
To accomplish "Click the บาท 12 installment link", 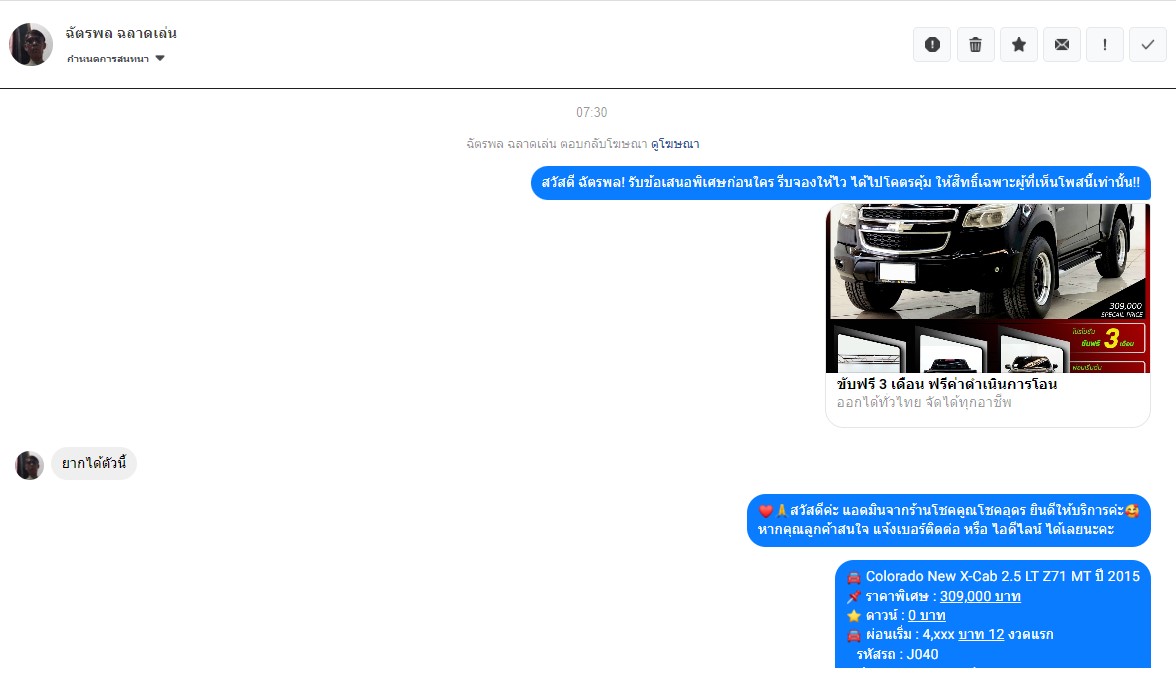I will pyautogui.click(x=980, y=635).
